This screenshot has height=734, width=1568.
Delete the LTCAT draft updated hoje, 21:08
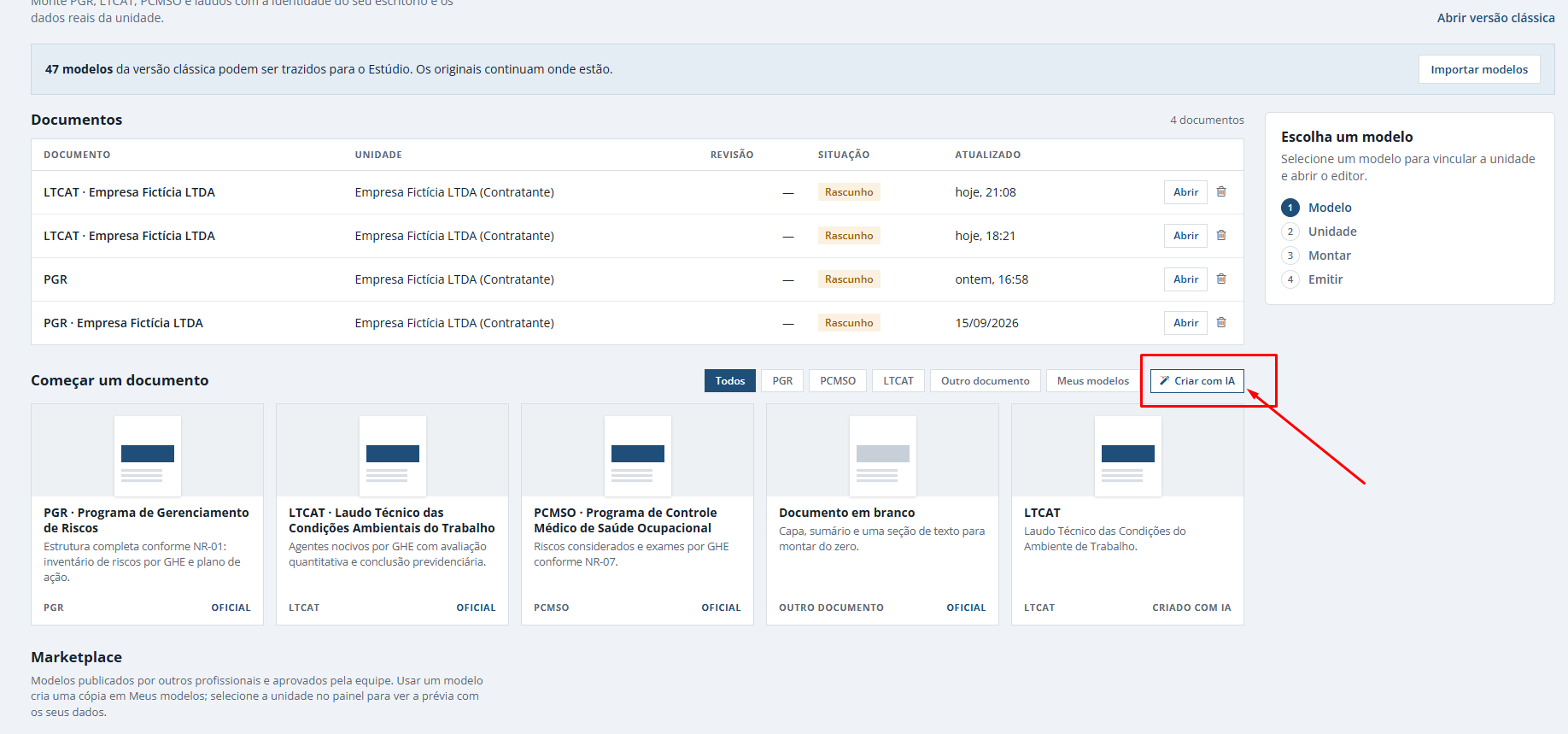(1221, 192)
